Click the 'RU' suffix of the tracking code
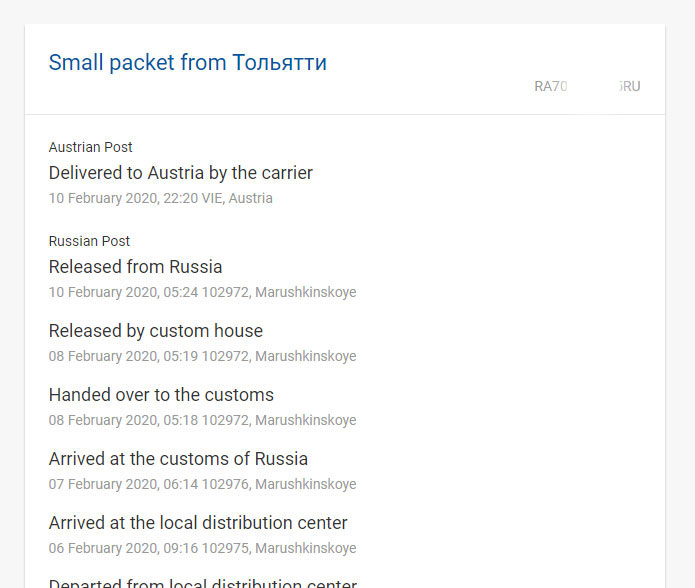The width and height of the screenshot is (695, 588). pos(629,86)
